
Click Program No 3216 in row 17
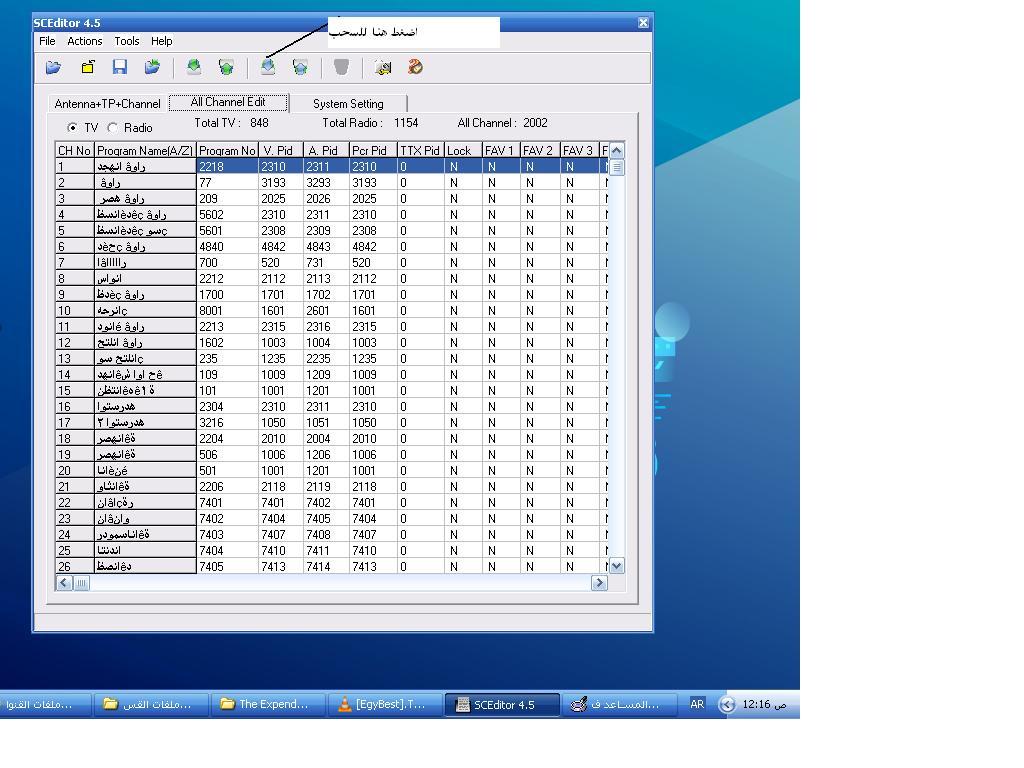[x=227, y=423]
